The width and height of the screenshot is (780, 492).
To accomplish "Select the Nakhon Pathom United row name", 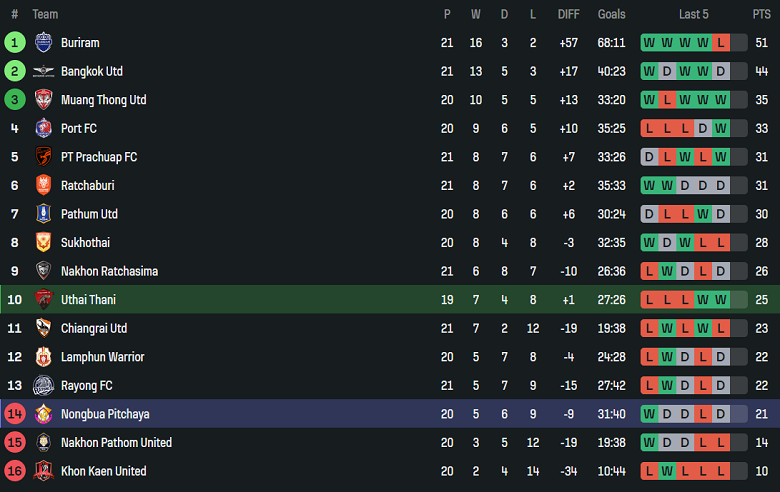I will point(116,443).
